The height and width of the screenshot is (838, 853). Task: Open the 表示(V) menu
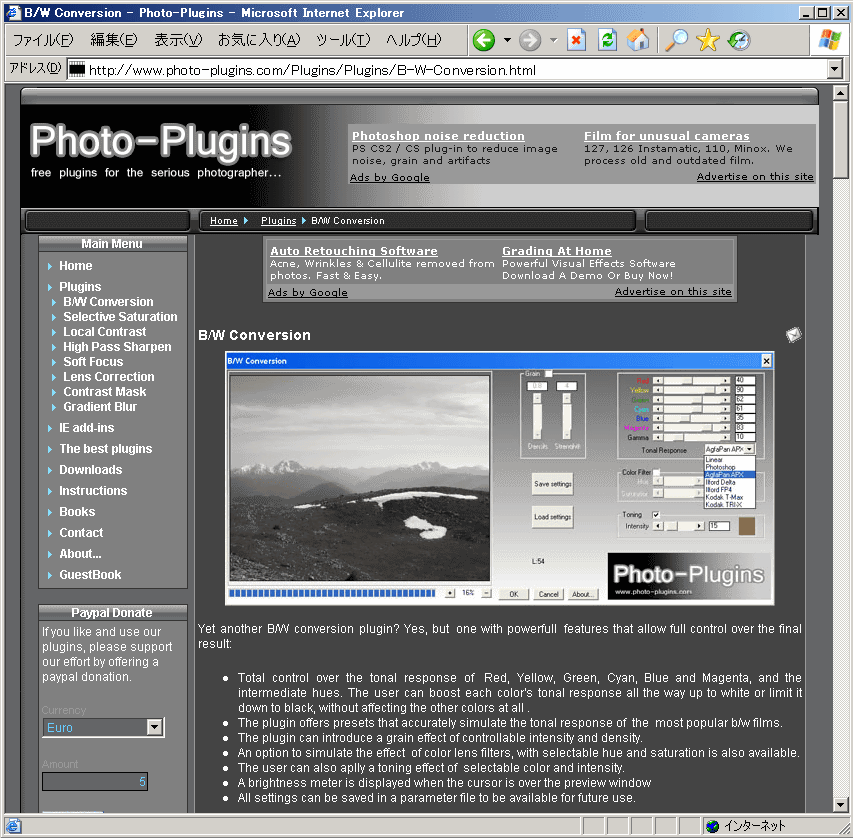178,40
